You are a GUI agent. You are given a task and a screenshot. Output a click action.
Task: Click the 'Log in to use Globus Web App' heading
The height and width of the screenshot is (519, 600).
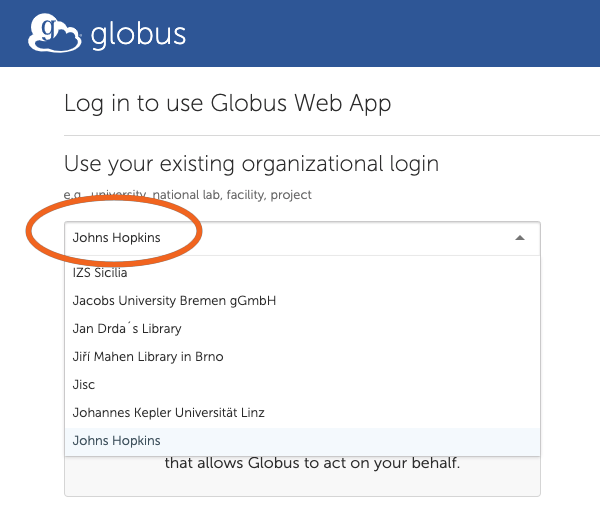pyautogui.click(x=228, y=103)
